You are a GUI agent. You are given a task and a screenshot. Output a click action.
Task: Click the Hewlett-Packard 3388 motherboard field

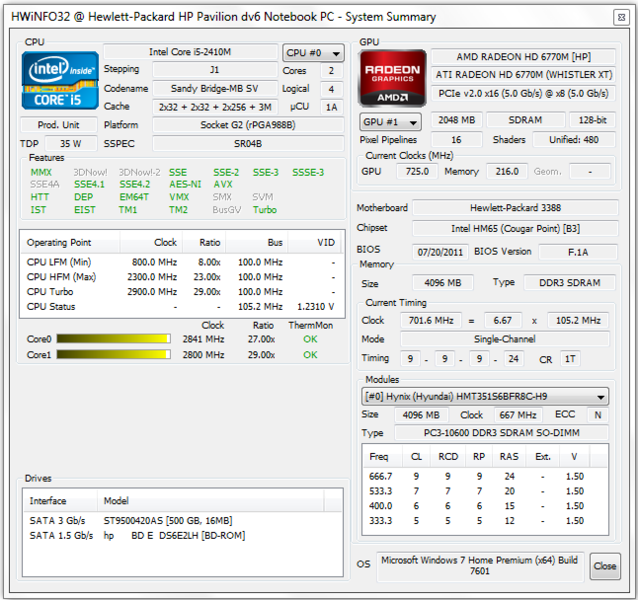pos(516,208)
